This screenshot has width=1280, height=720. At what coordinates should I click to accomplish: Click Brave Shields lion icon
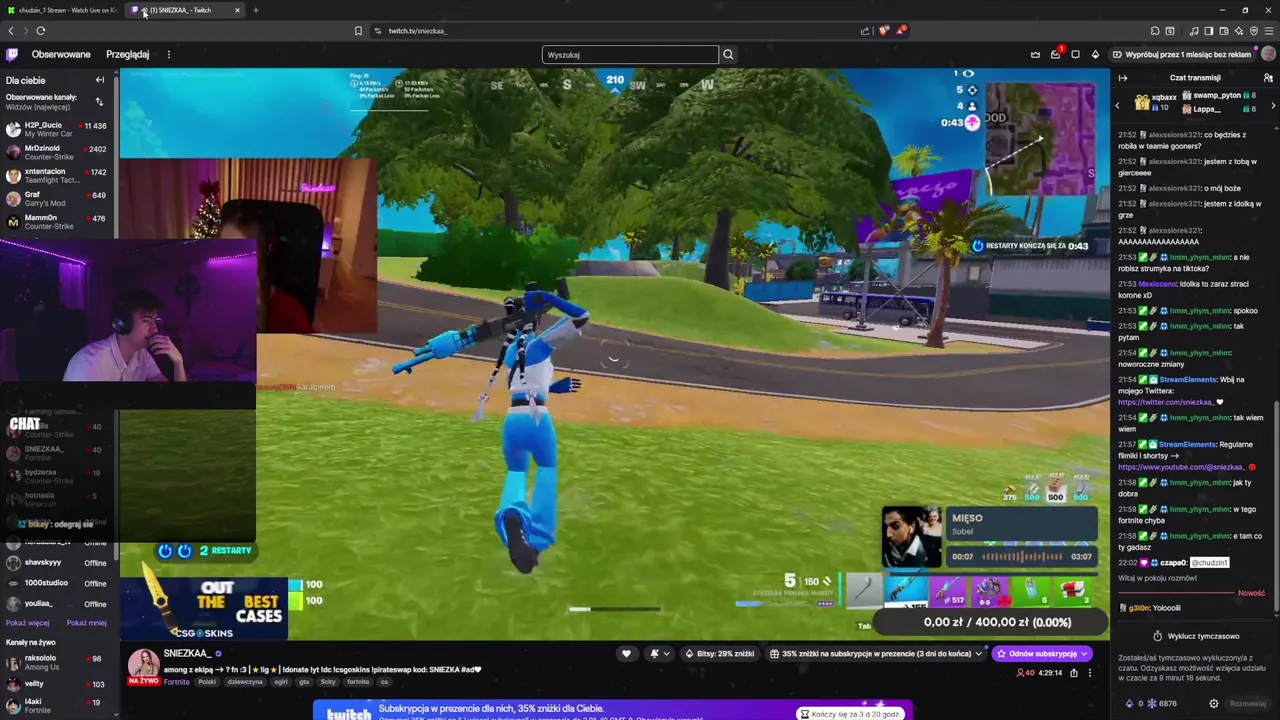coord(883,31)
